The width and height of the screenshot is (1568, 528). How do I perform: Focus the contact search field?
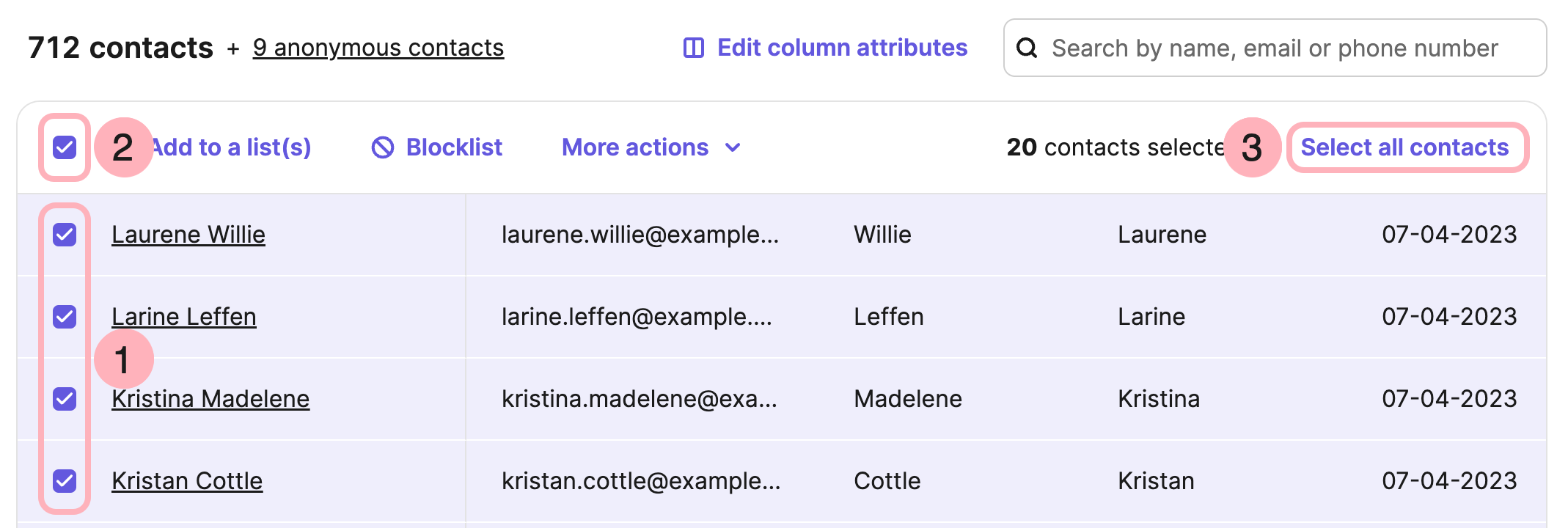click(x=1275, y=48)
